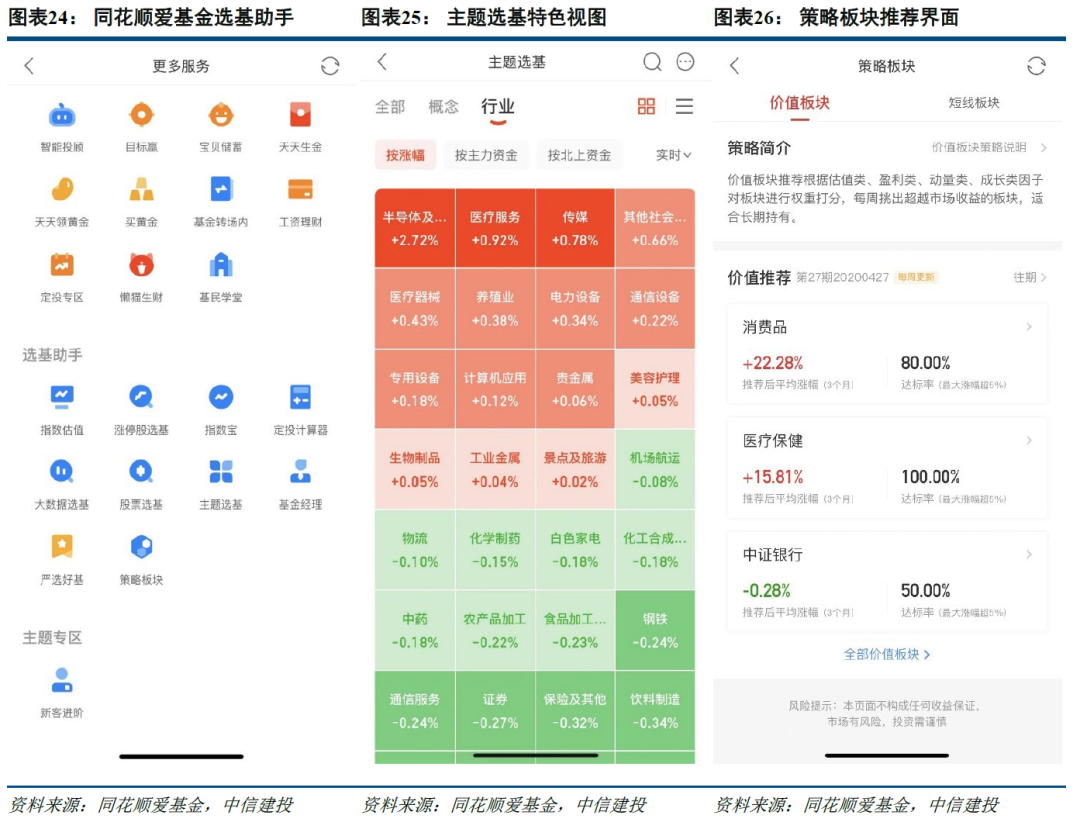Image resolution: width=1080 pixels, height=822 pixels.
Task: Click the 每周更新 badge
Action: [915, 277]
